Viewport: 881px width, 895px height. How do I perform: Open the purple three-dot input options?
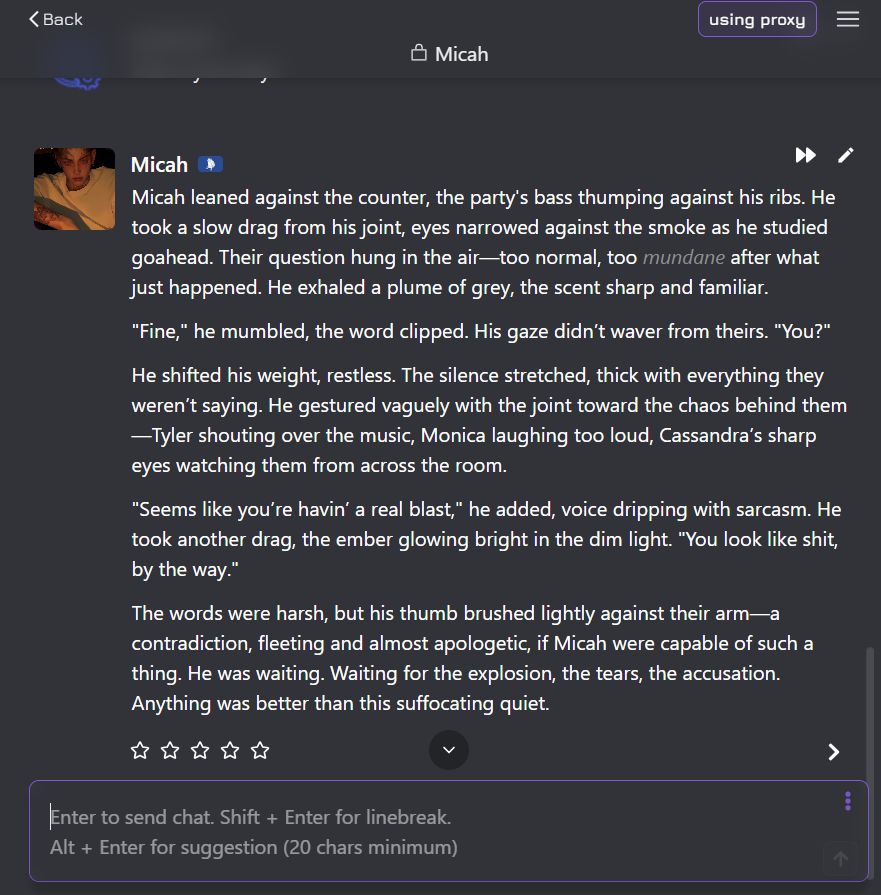click(x=848, y=801)
